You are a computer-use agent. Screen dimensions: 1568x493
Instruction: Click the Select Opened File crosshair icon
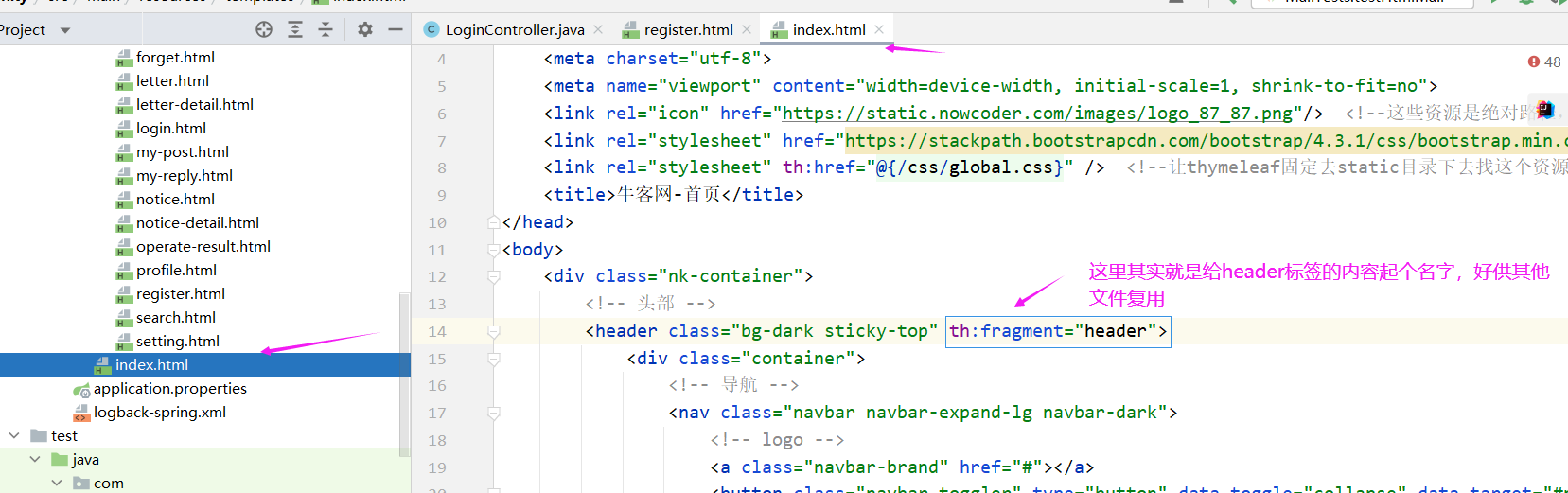(264, 29)
